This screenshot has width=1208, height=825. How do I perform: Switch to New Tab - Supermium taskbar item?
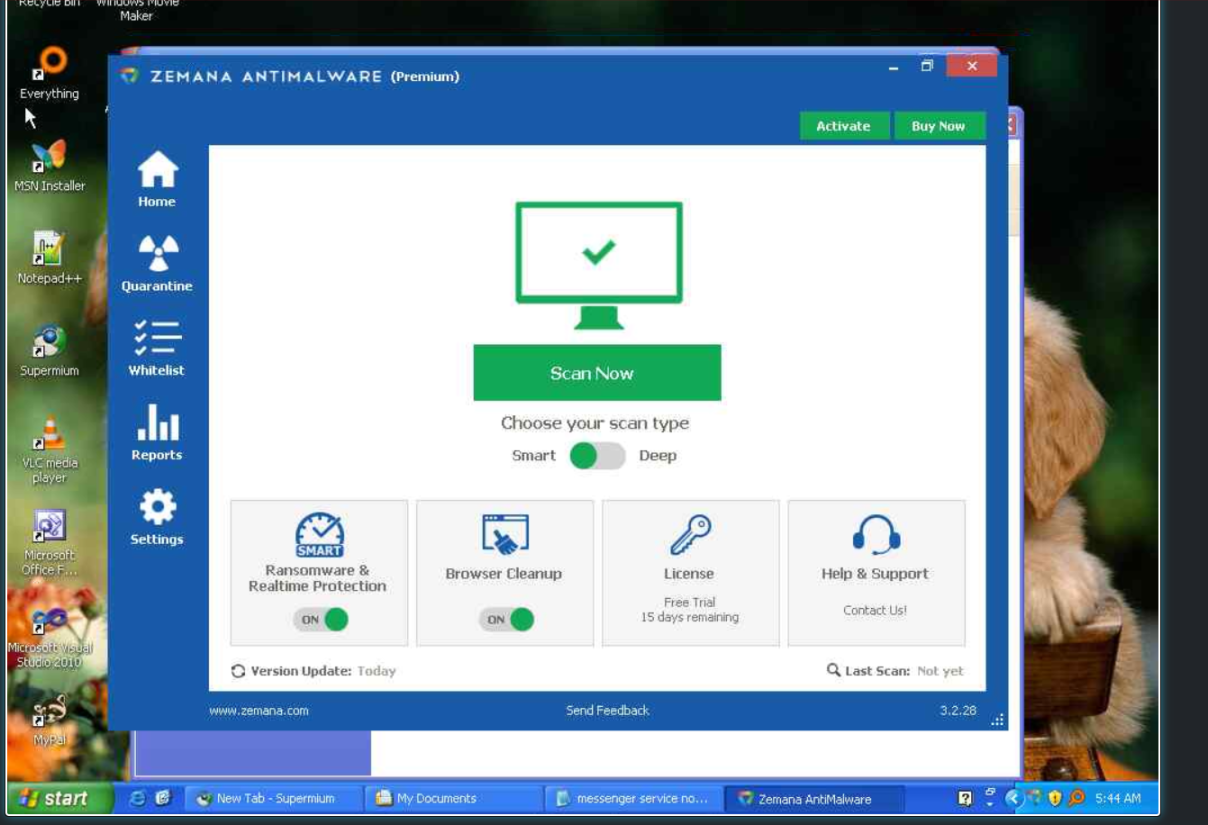point(274,798)
